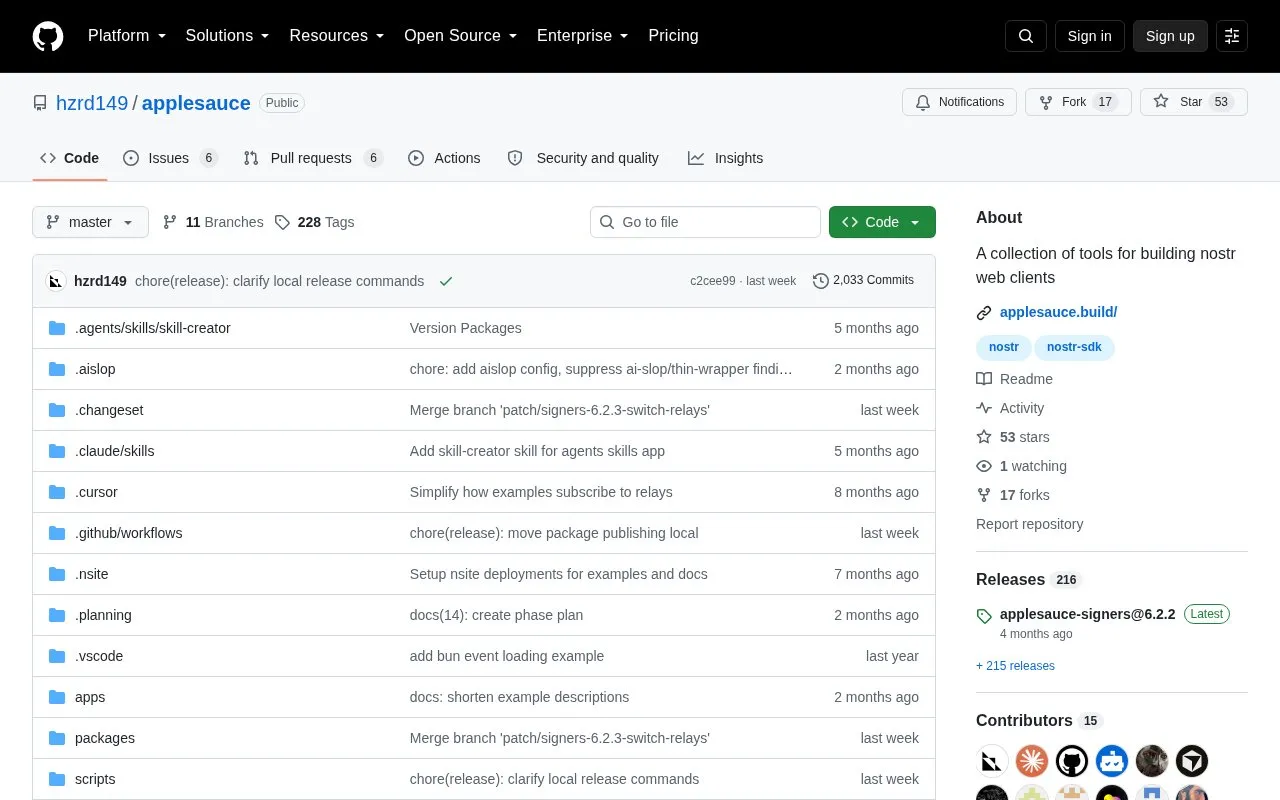Open Notifications sign-in button
Viewport: 1280px width, 800px height.
pos(959,102)
